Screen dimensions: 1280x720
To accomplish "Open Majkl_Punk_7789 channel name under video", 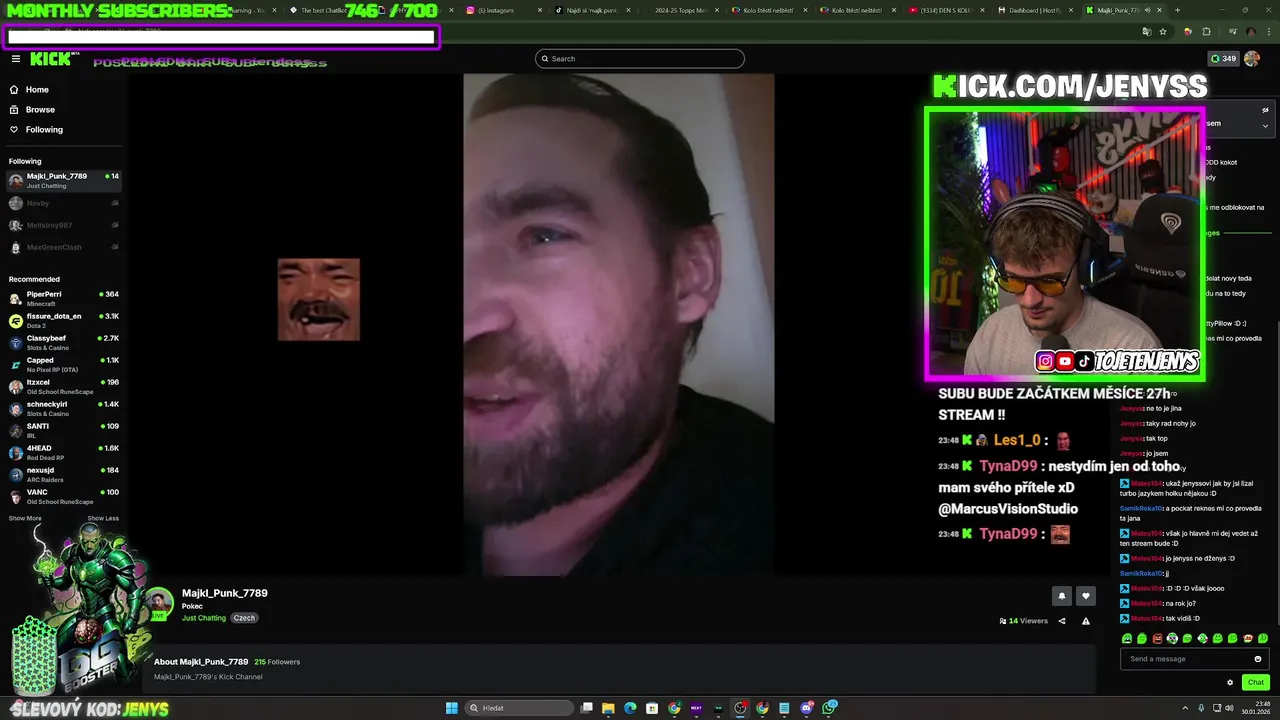I will [x=225, y=593].
